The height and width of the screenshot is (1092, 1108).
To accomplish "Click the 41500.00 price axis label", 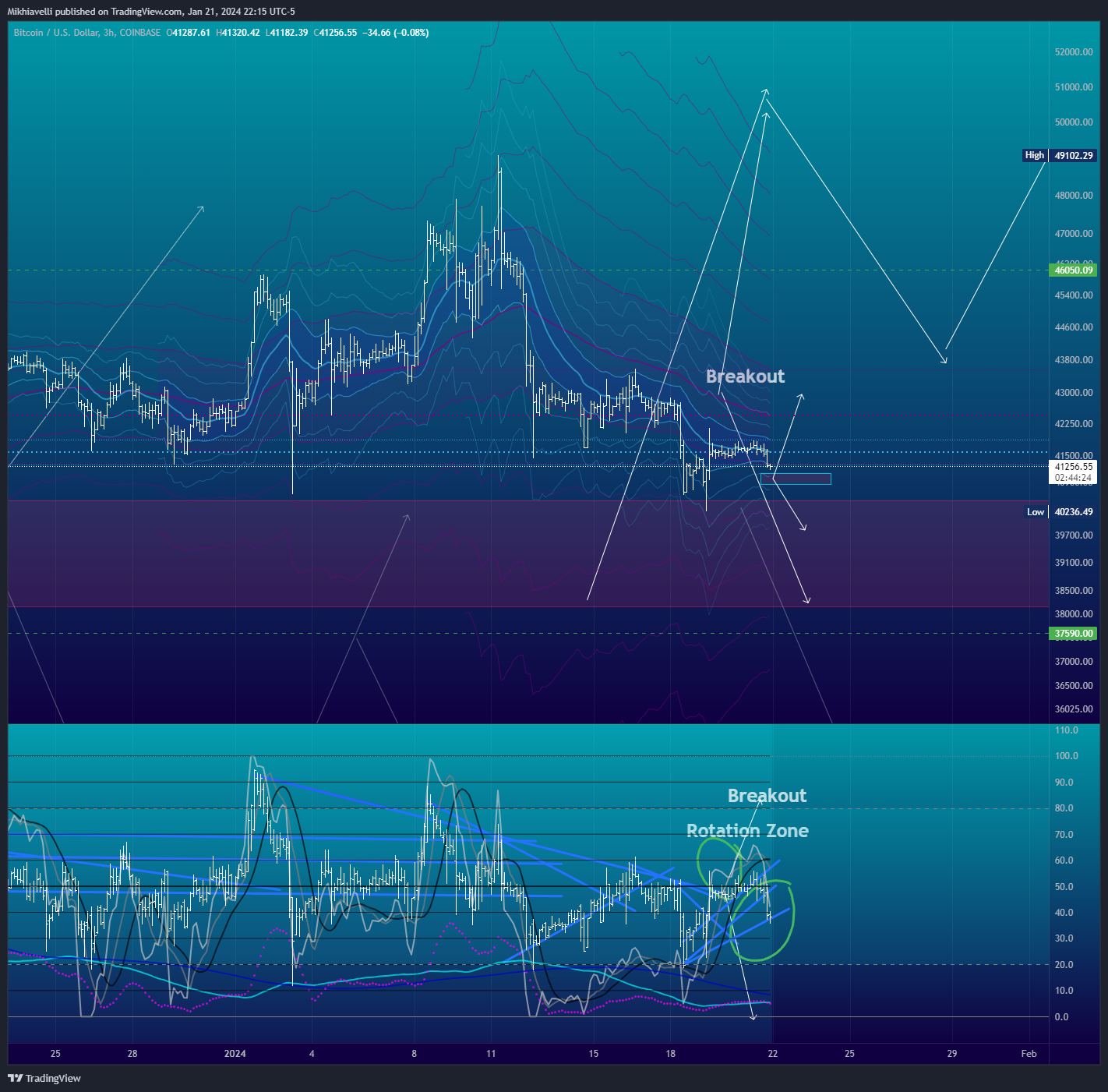I will [x=1074, y=456].
